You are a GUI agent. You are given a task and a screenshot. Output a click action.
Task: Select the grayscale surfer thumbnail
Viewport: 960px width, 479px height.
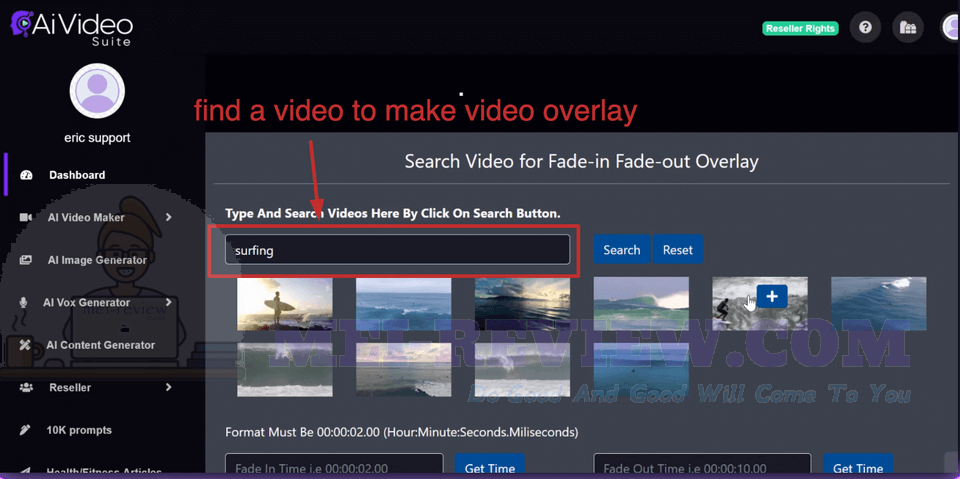760,304
